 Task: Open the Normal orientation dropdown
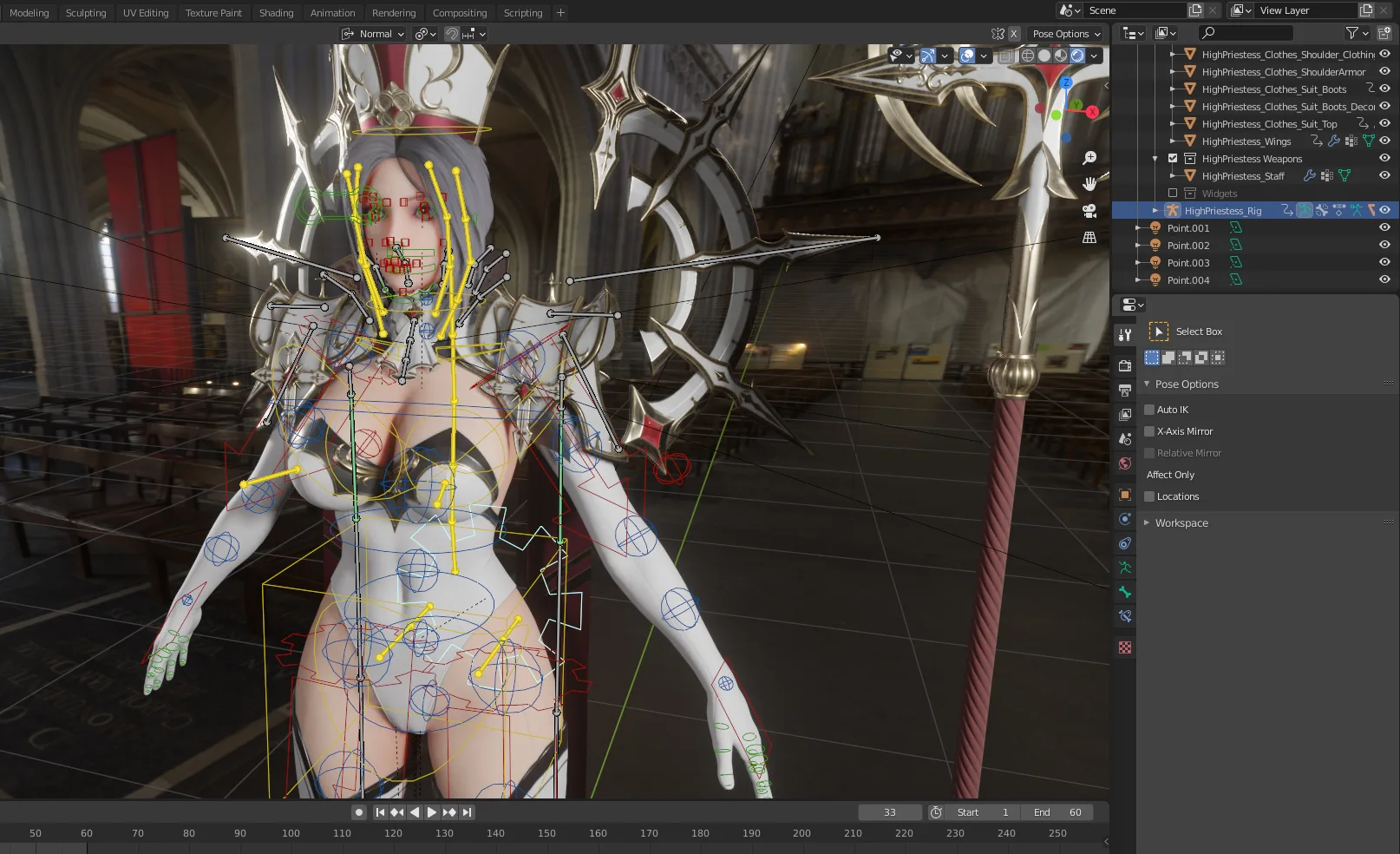pos(373,34)
